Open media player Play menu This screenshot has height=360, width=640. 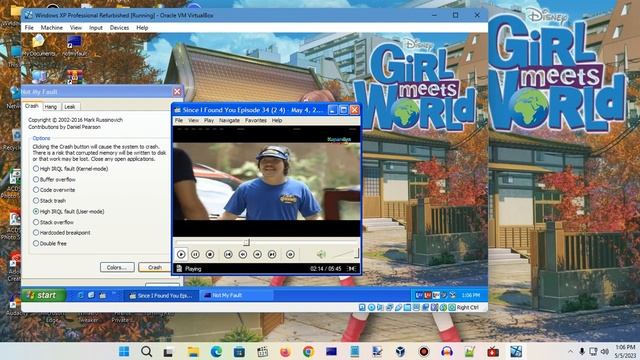point(209,120)
